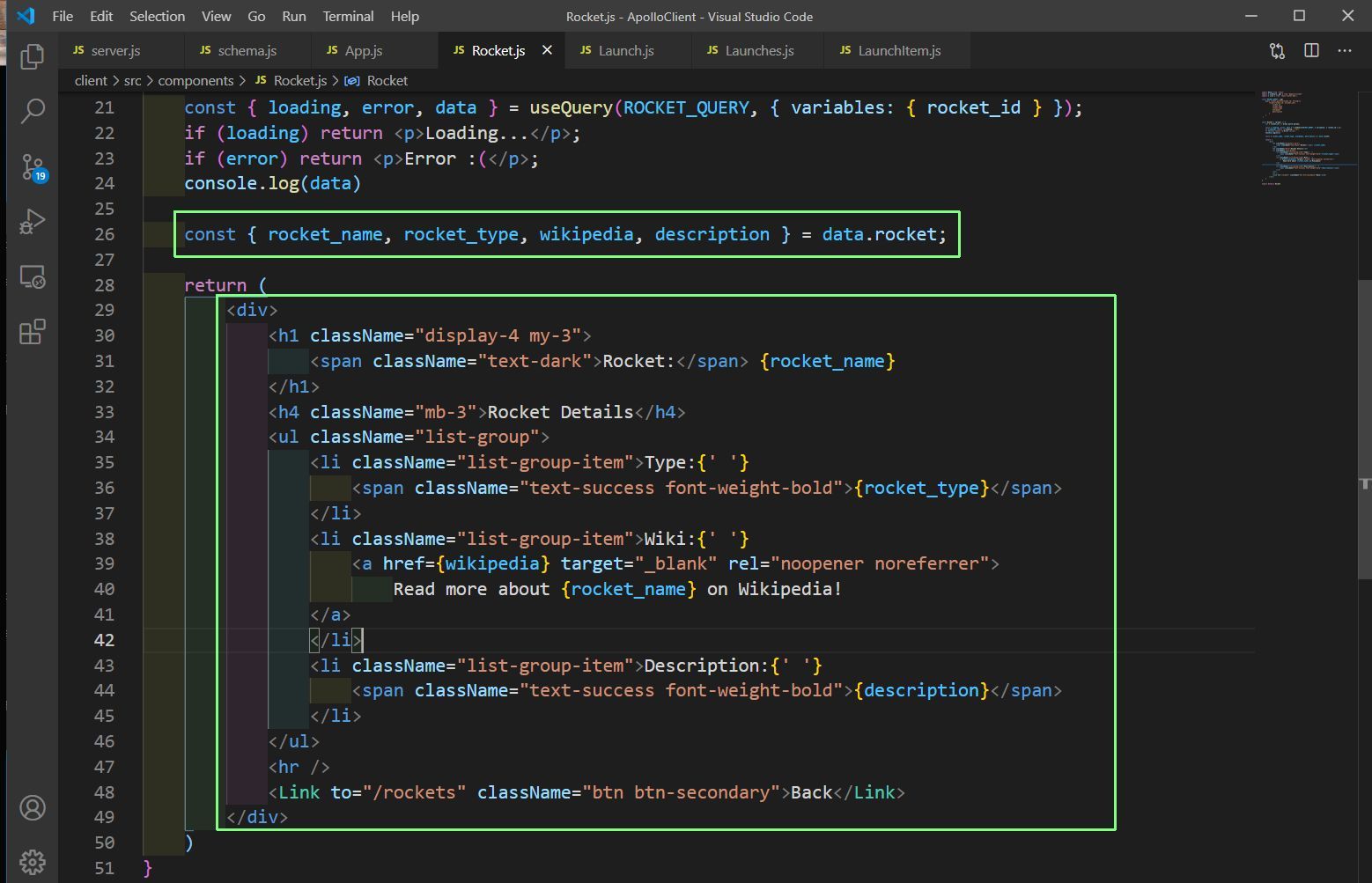Click the "btn btn-secondary" className string

(681, 792)
